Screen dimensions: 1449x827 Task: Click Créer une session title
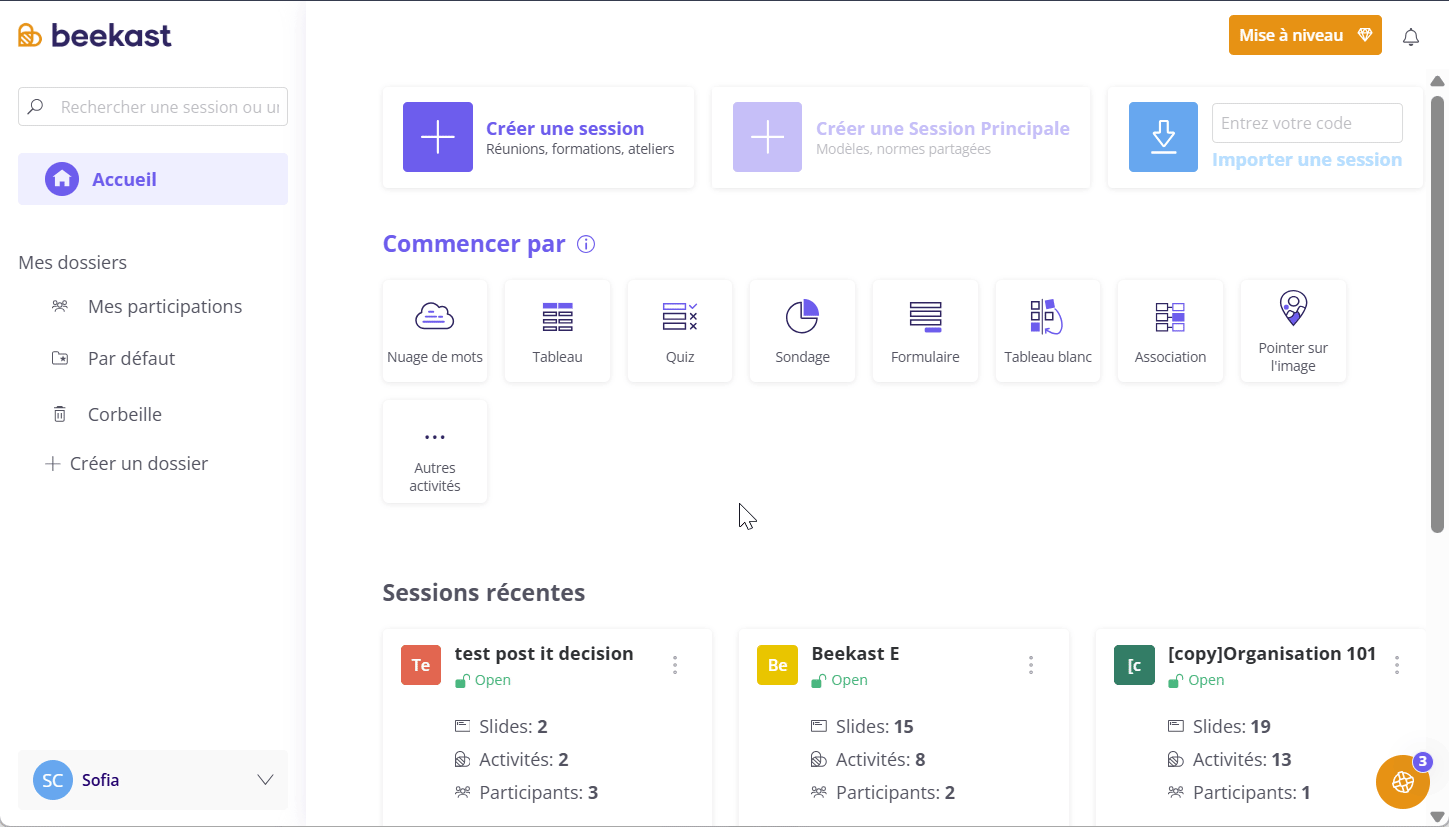pyautogui.click(x=565, y=128)
